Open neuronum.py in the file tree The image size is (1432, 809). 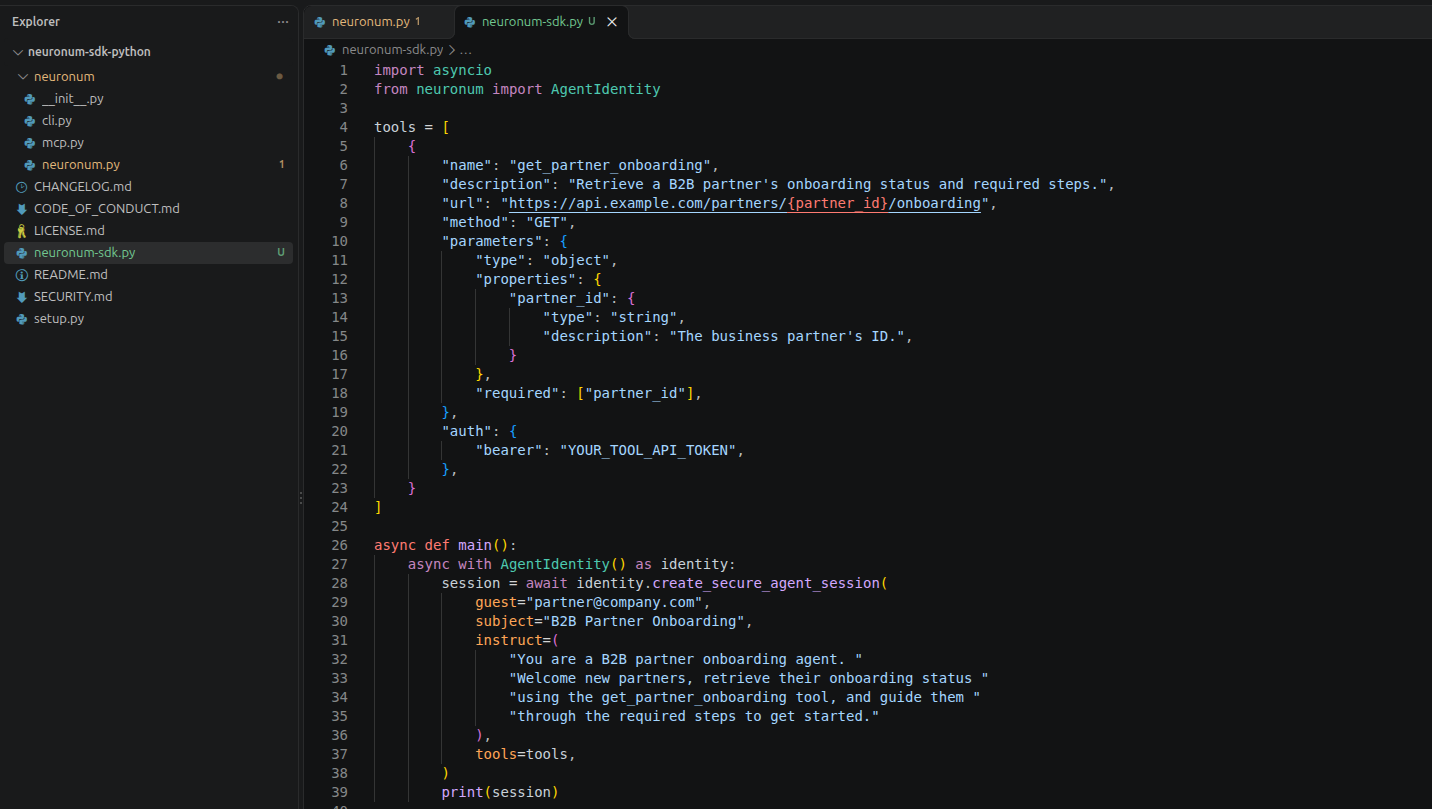81,165
